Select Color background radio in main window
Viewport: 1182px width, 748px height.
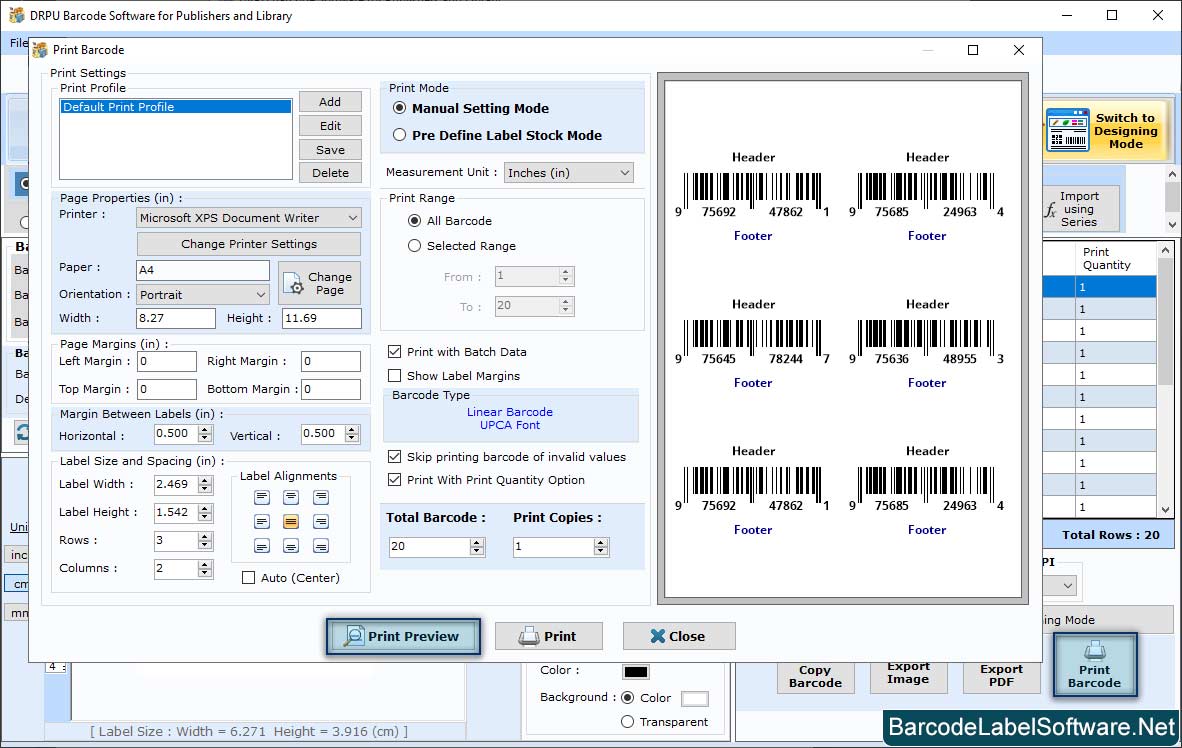pos(627,698)
